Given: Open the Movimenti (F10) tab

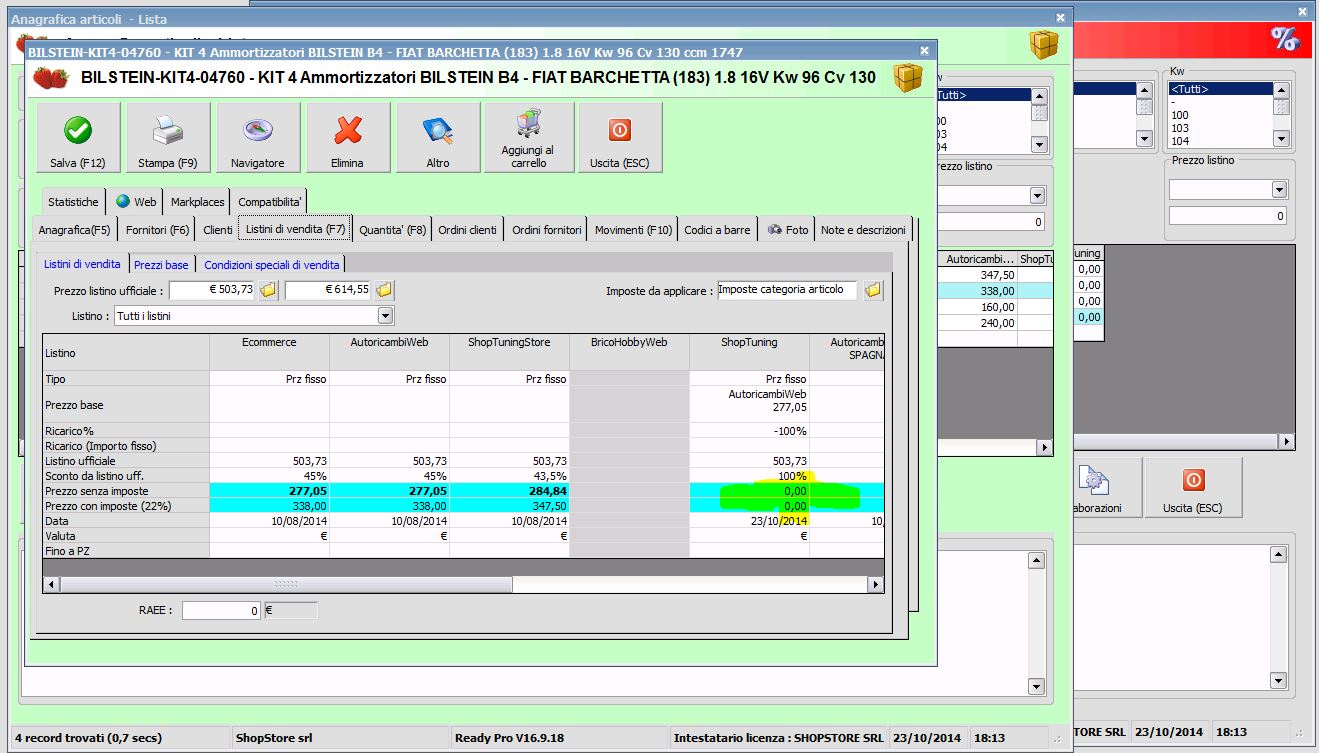Looking at the screenshot, I should 633,230.
